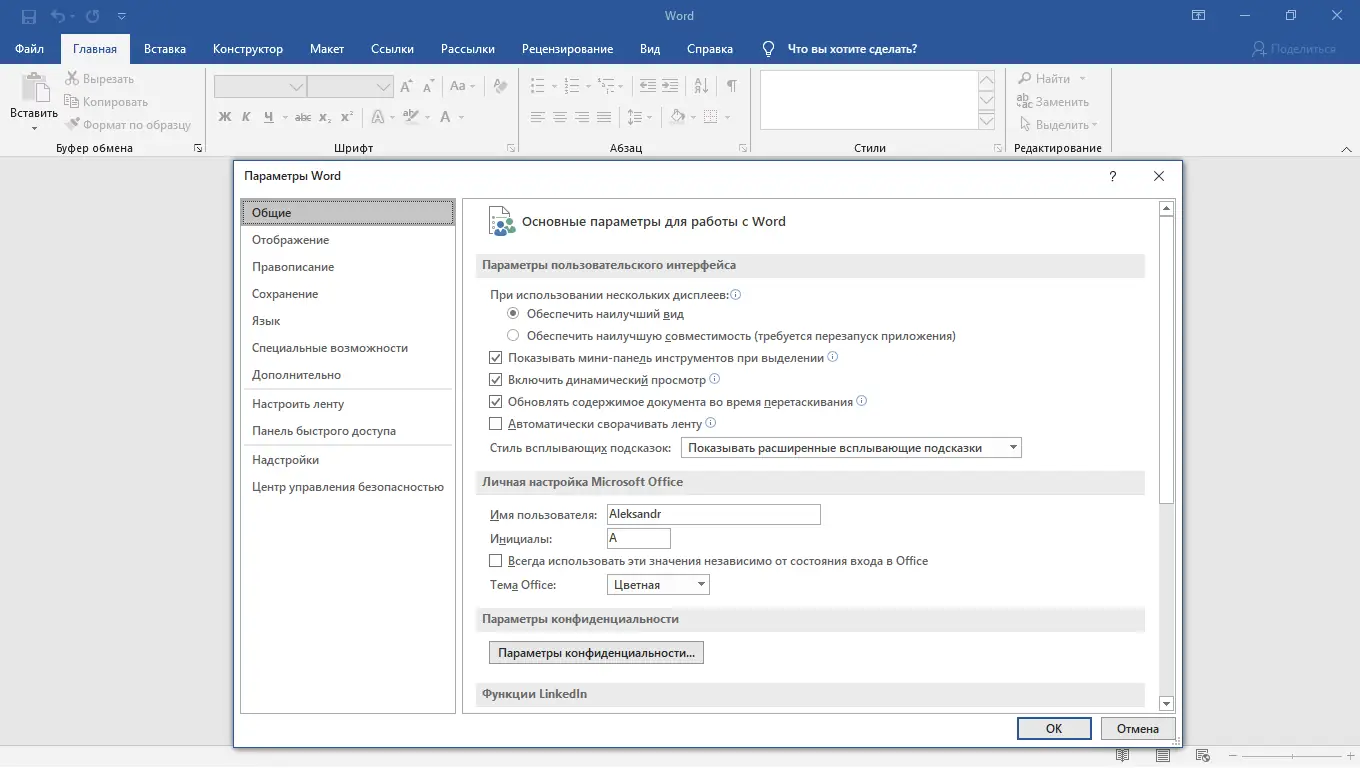Select 'Обеспечить наилучшую совместимость' radio button
Viewport: 1360px width, 768px height.
[x=513, y=336]
